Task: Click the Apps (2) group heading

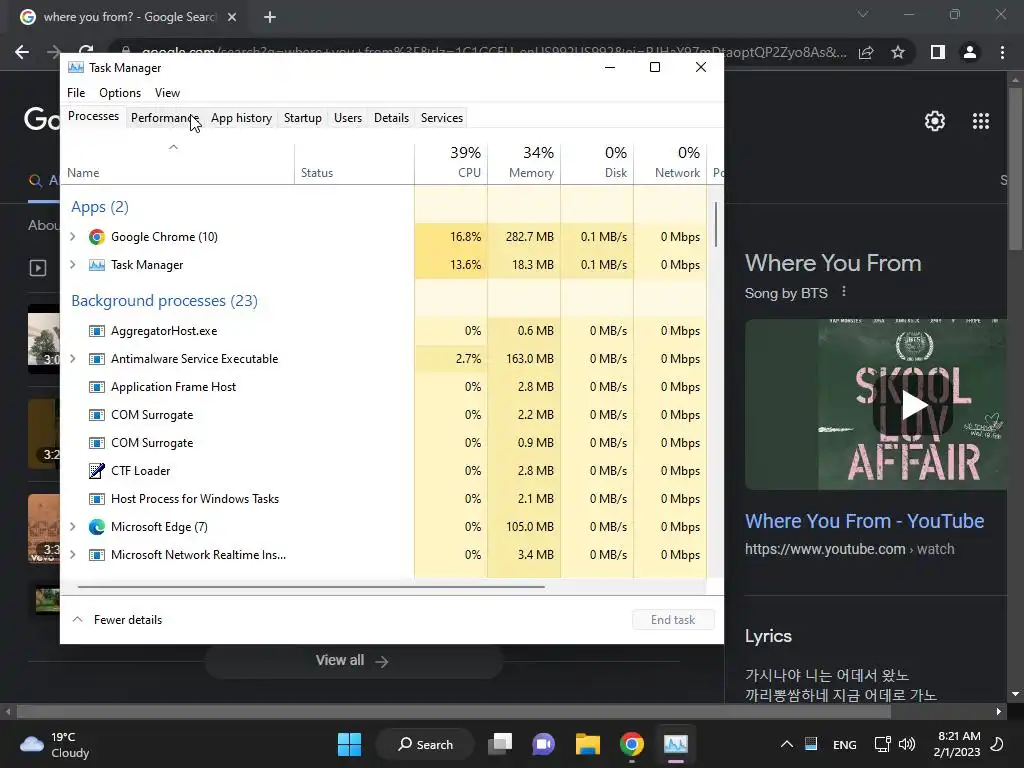Action: coord(100,207)
